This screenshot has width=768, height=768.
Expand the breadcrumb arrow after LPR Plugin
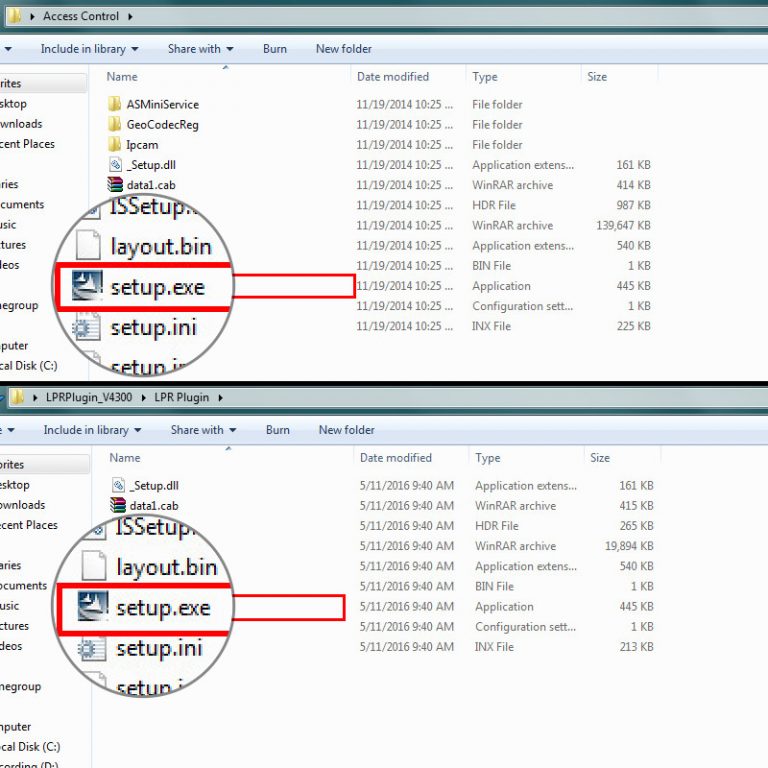220,397
